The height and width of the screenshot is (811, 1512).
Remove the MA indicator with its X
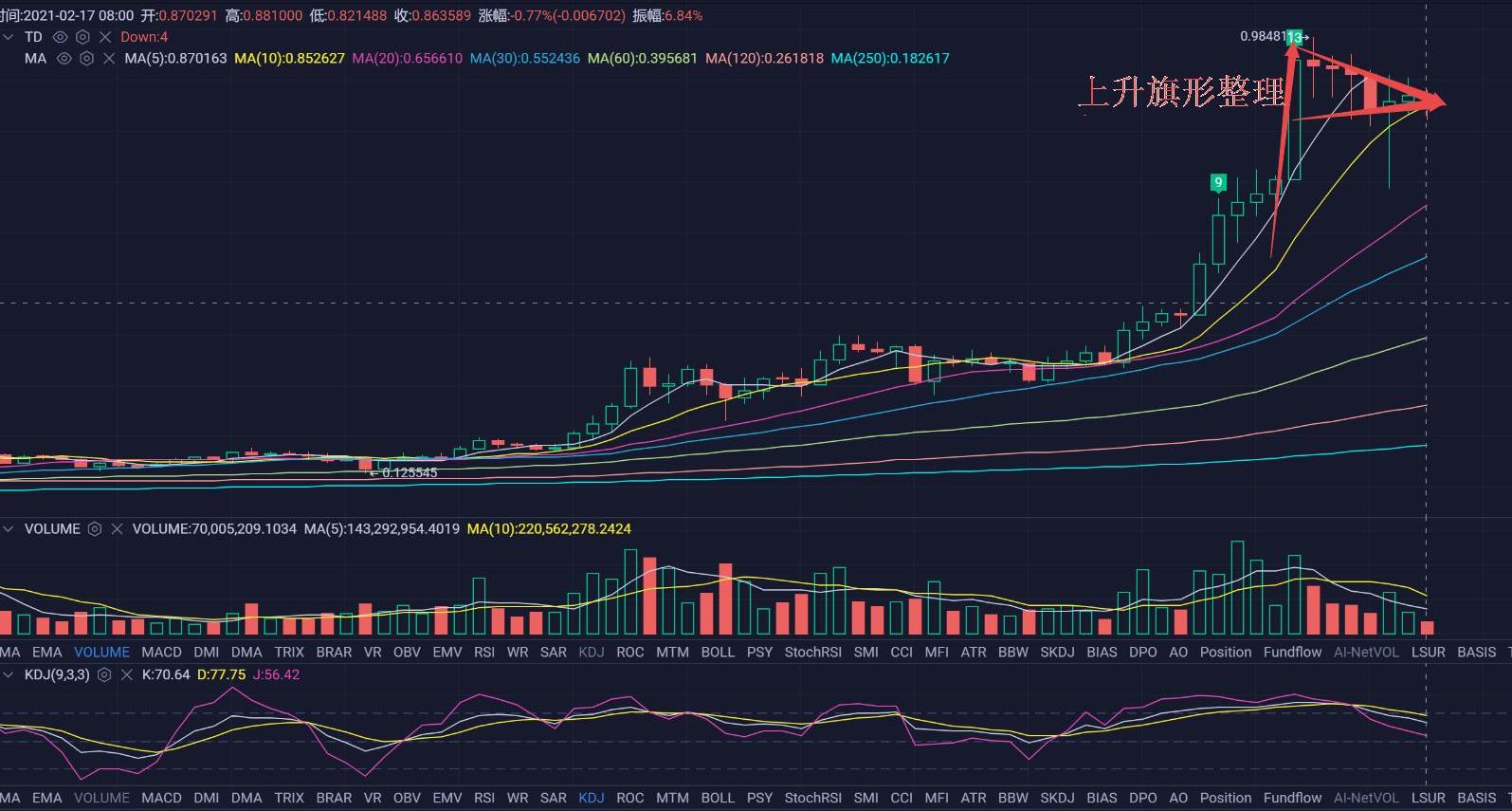click(109, 58)
